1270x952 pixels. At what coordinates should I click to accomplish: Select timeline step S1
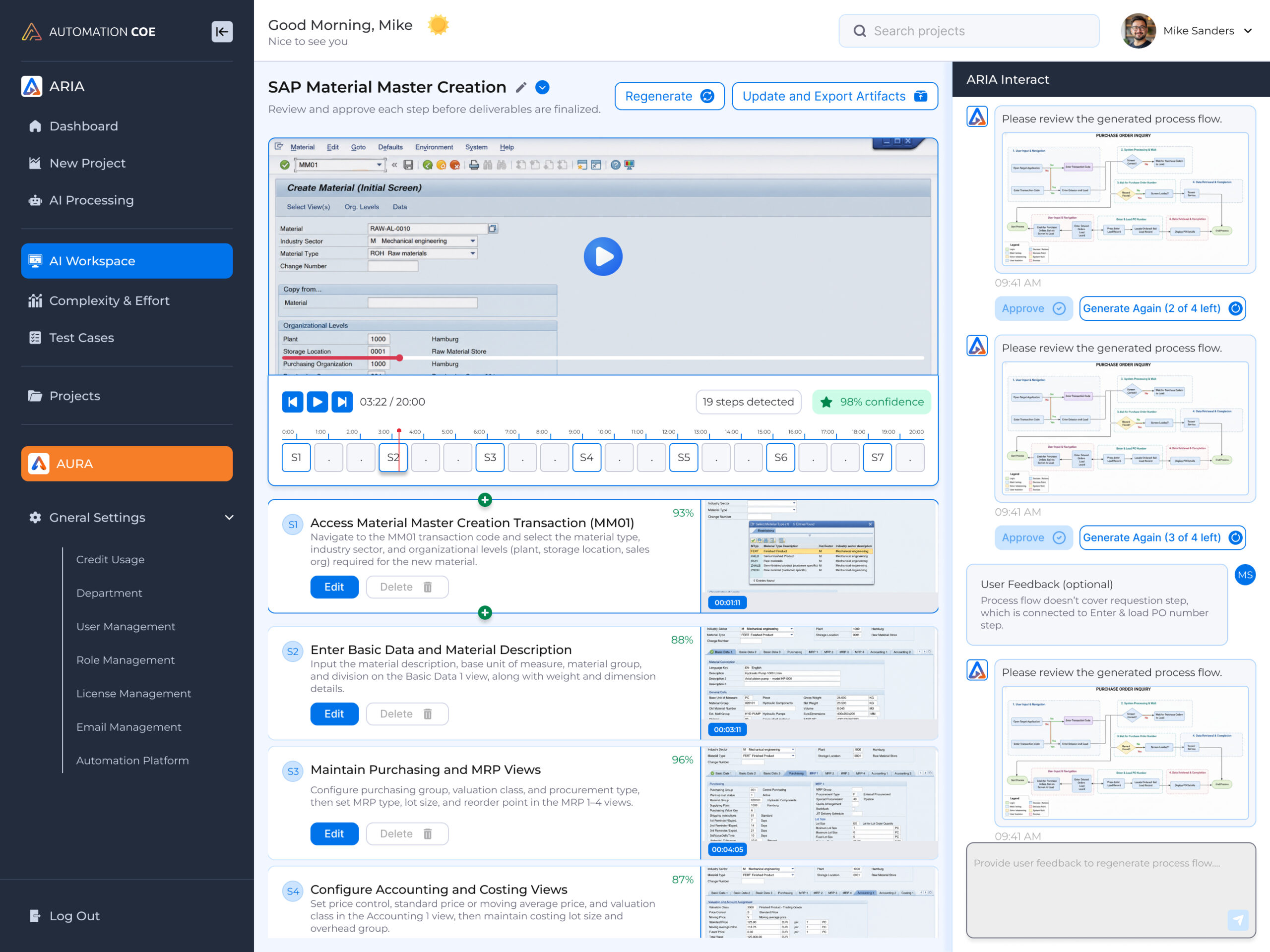click(x=296, y=457)
